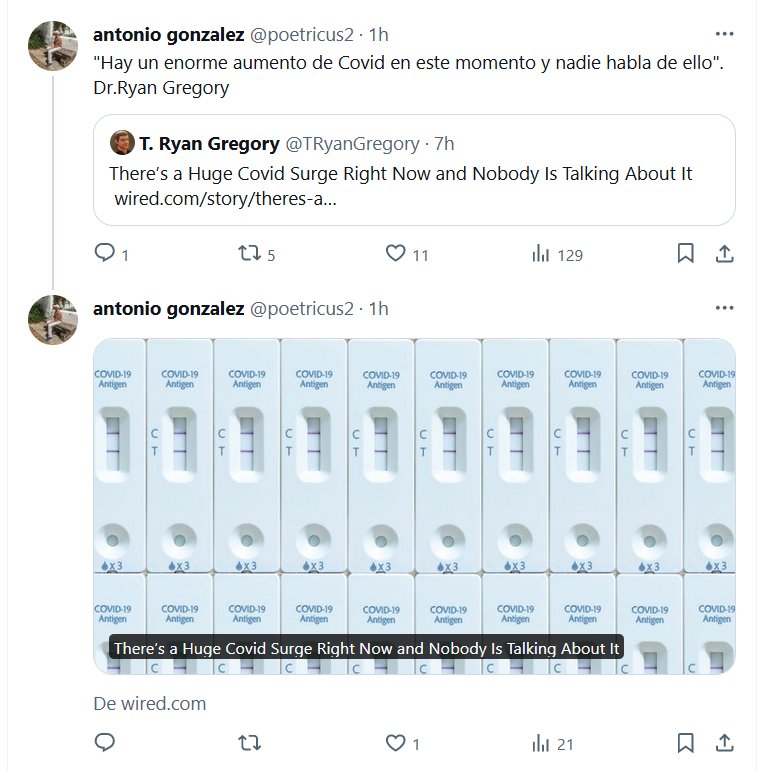Open the 'De wired.com' source link
The height and width of the screenshot is (770, 768).
149,703
